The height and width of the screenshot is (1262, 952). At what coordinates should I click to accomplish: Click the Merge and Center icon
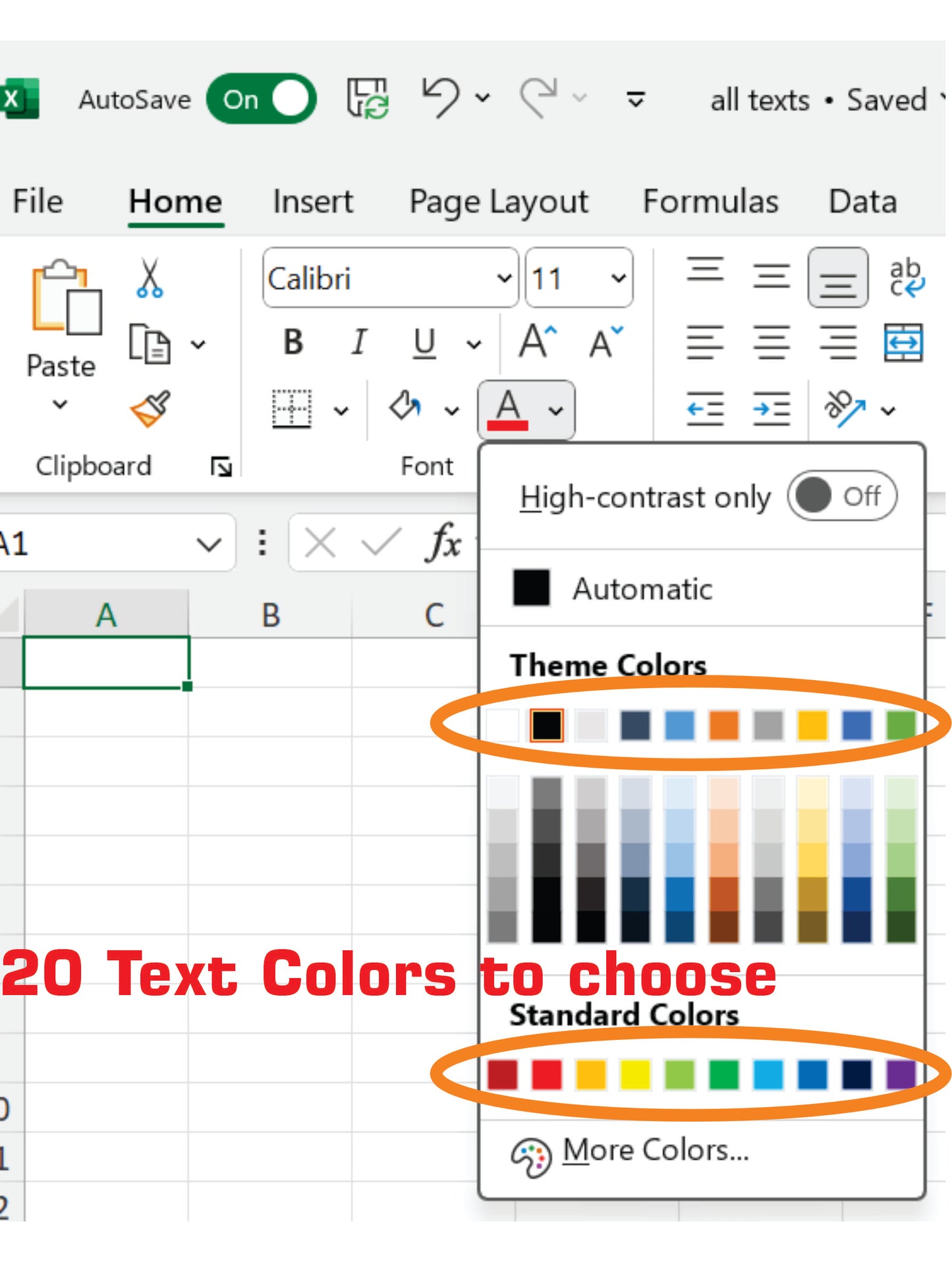click(x=903, y=343)
